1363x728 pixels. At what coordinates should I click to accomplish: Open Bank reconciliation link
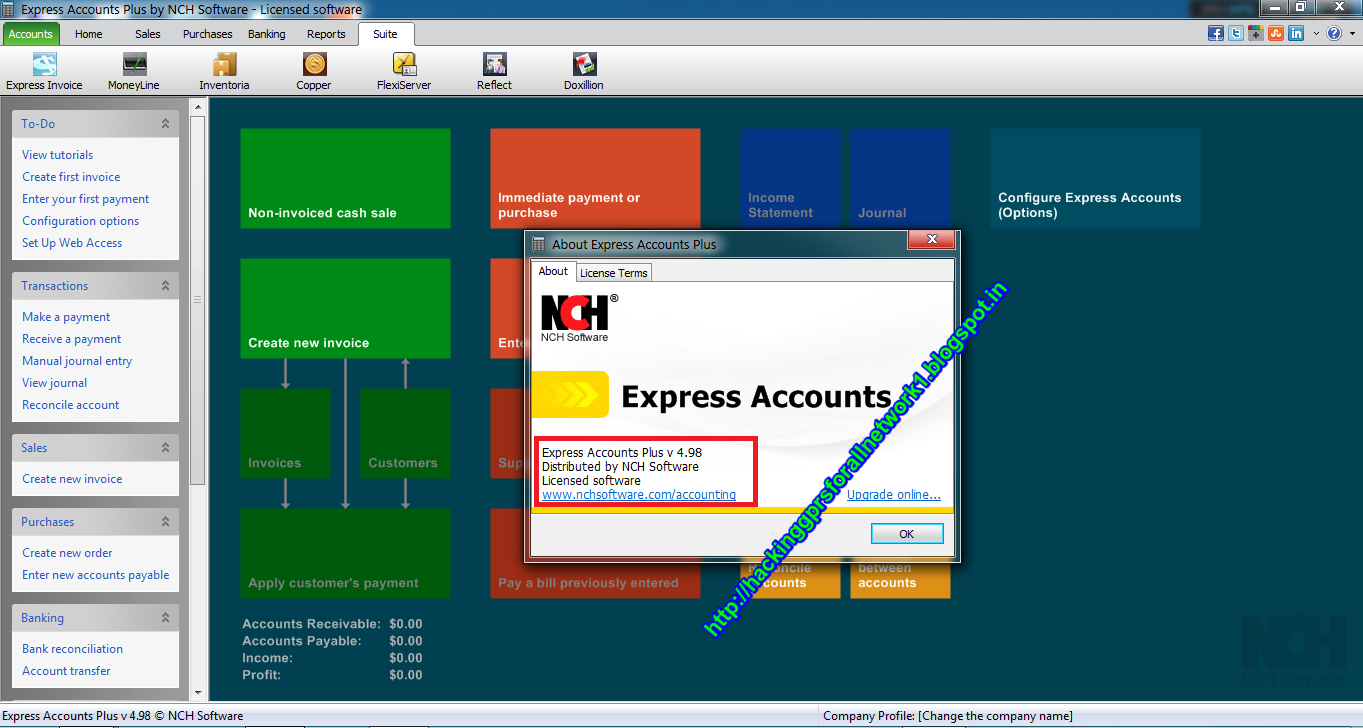click(73, 649)
